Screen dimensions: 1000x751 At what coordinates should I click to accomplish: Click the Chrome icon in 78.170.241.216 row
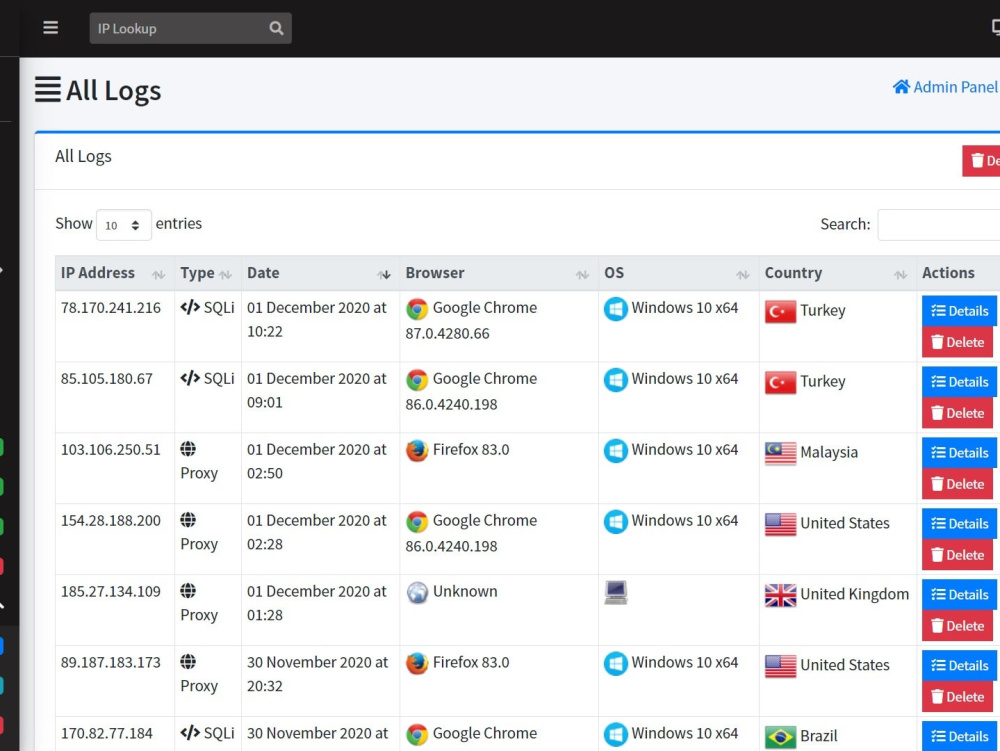pyautogui.click(x=417, y=309)
